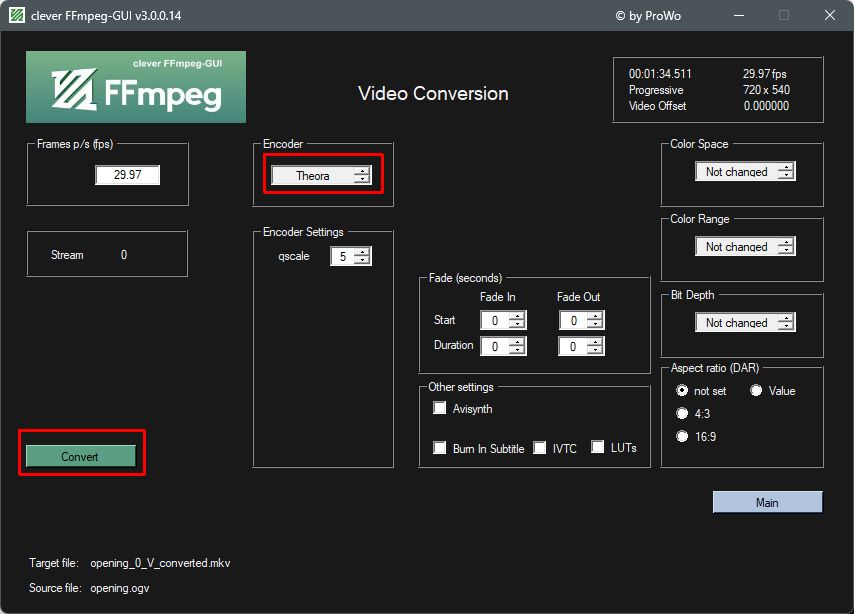The height and width of the screenshot is (614, 854).
Task: Step the Bit Depth spinner arrows
Action: point(786,323)
